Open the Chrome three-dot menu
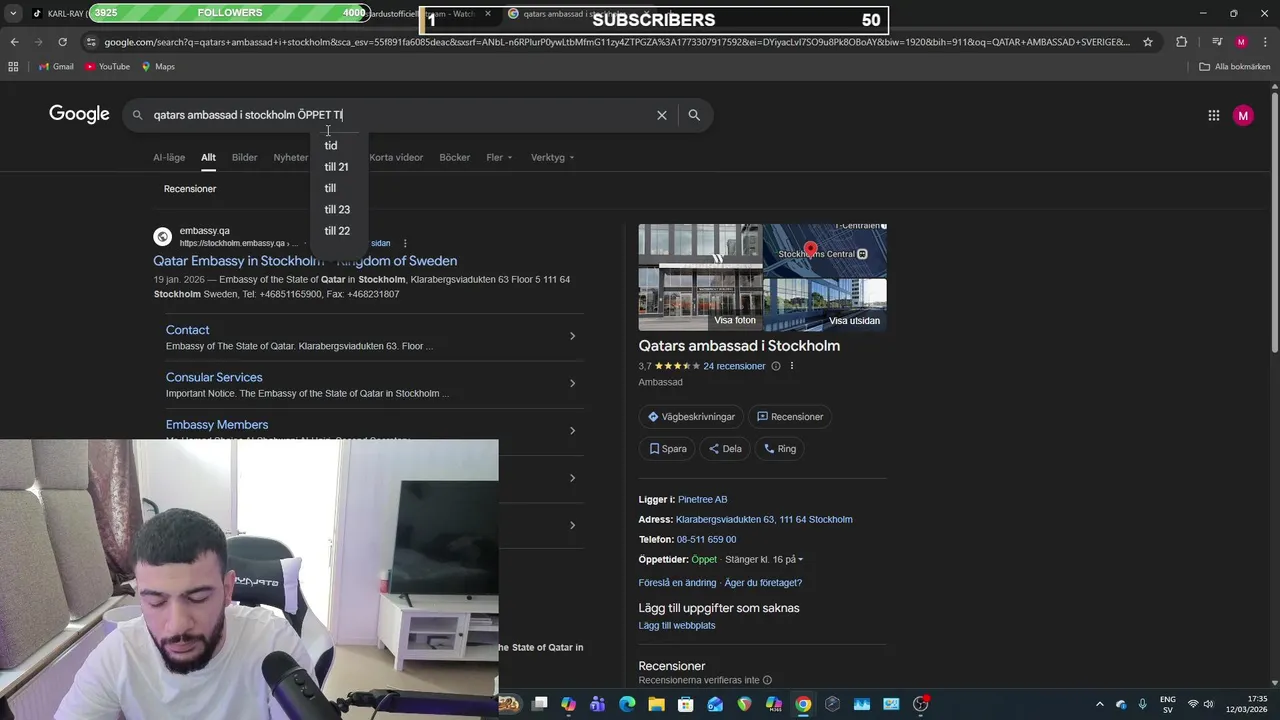The width and height of the screenshot is (1280, 720). [1263, 42]
